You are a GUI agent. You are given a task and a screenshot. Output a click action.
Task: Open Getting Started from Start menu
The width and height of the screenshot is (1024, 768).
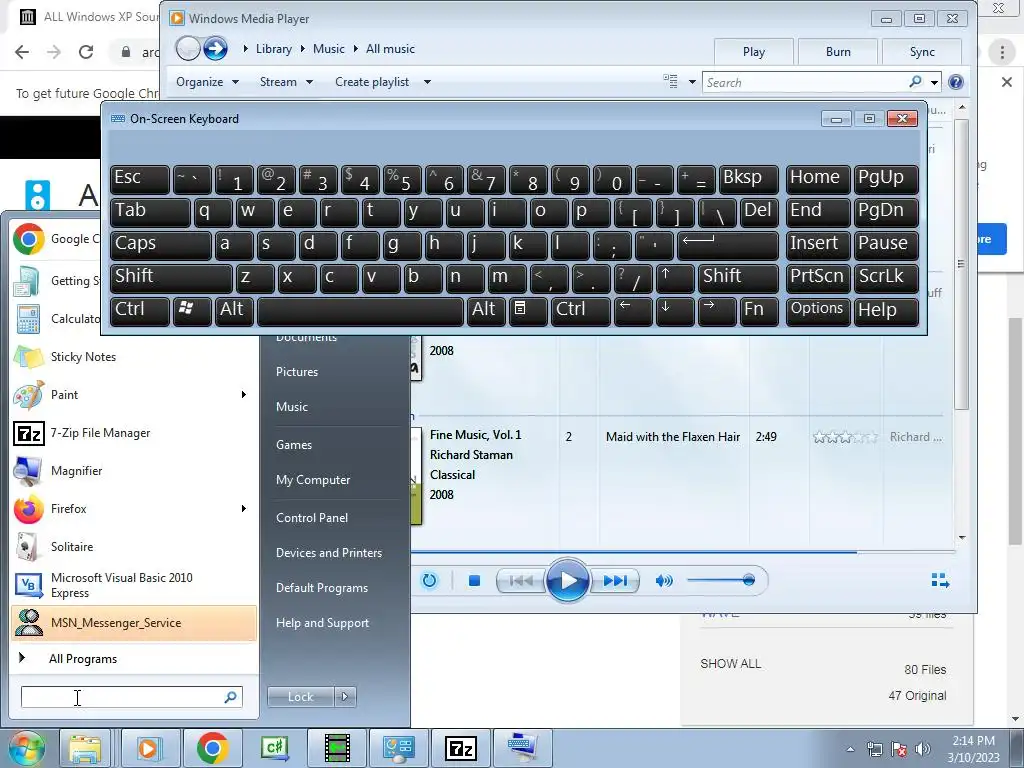click(x=56, y=281)
